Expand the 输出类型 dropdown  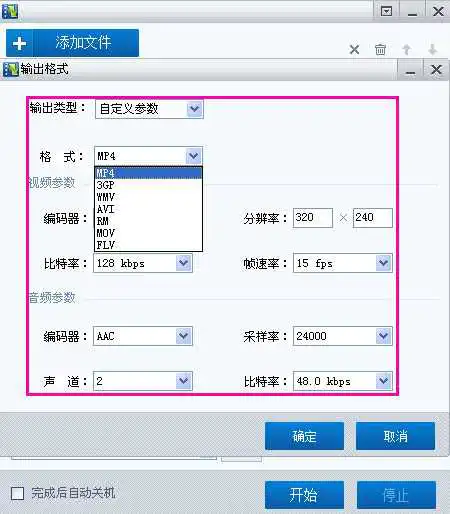click(195, 109)
